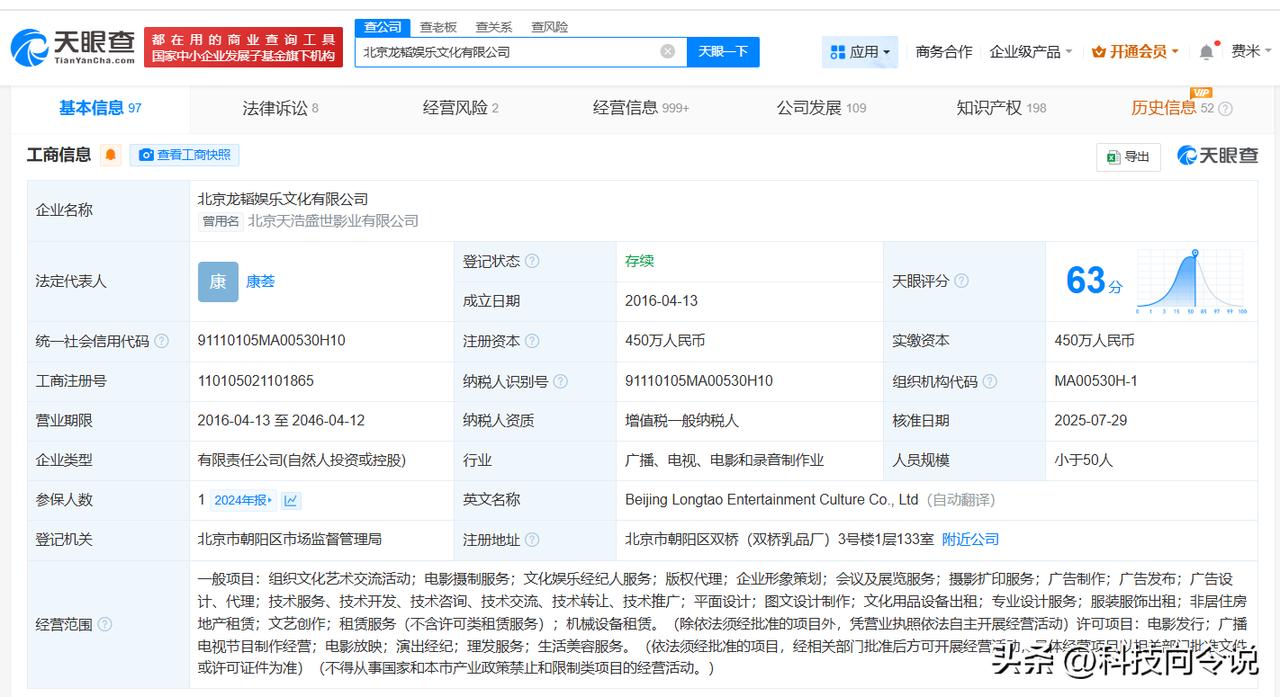This screenshot has width=1280, height=697.
Task: Select 公司发展 tab
Action: tap(821, 108)
